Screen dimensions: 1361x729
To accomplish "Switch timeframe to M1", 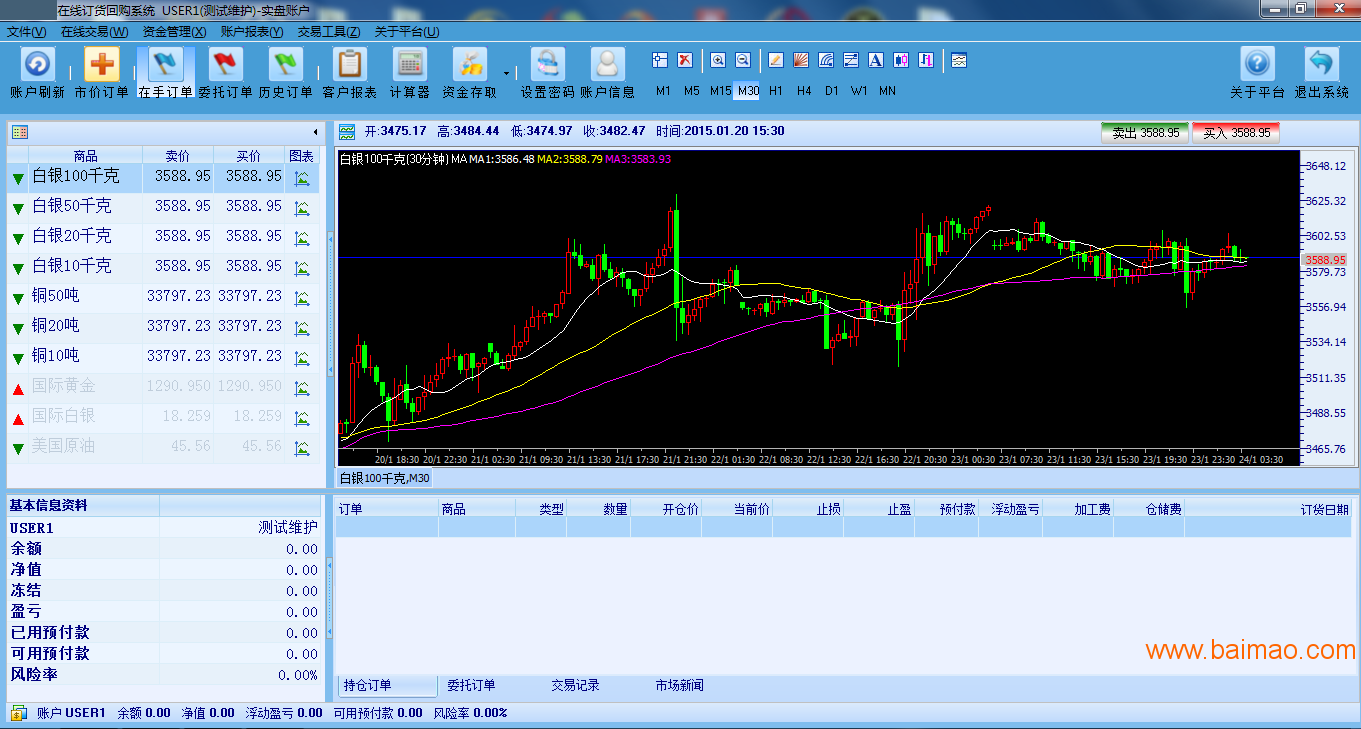I will (x=664, y=91).
